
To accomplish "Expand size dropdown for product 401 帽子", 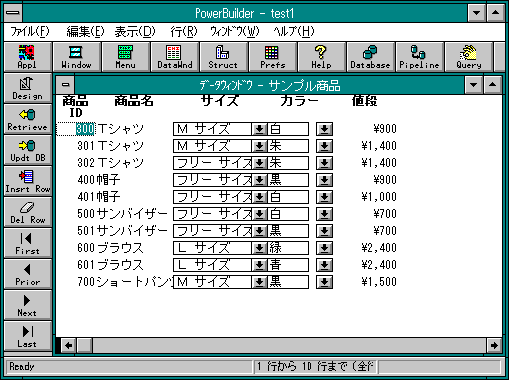I will coord(259,197).
